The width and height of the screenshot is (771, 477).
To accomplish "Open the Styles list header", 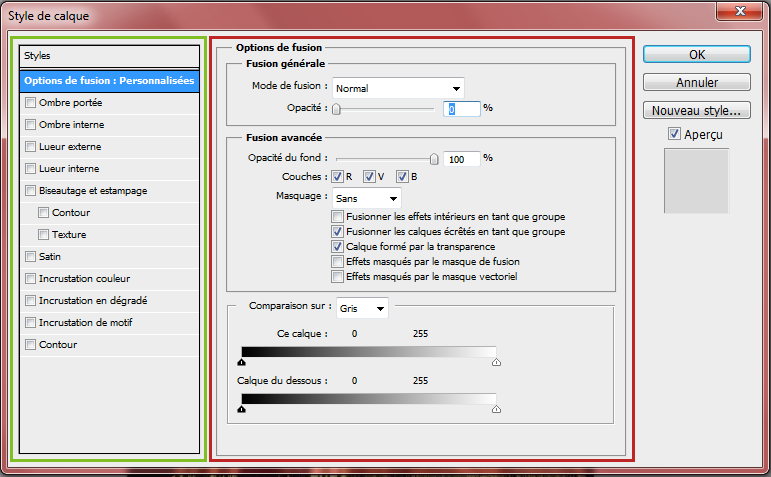I will (x=109, y=56).
